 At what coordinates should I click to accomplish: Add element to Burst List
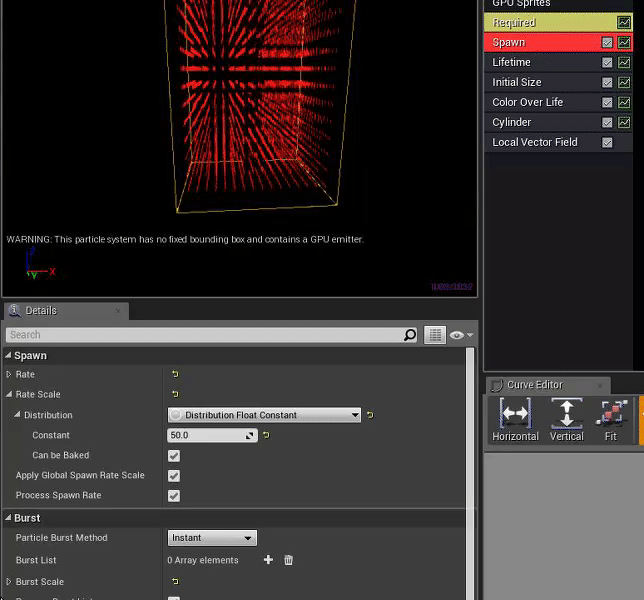coord(268,560)
